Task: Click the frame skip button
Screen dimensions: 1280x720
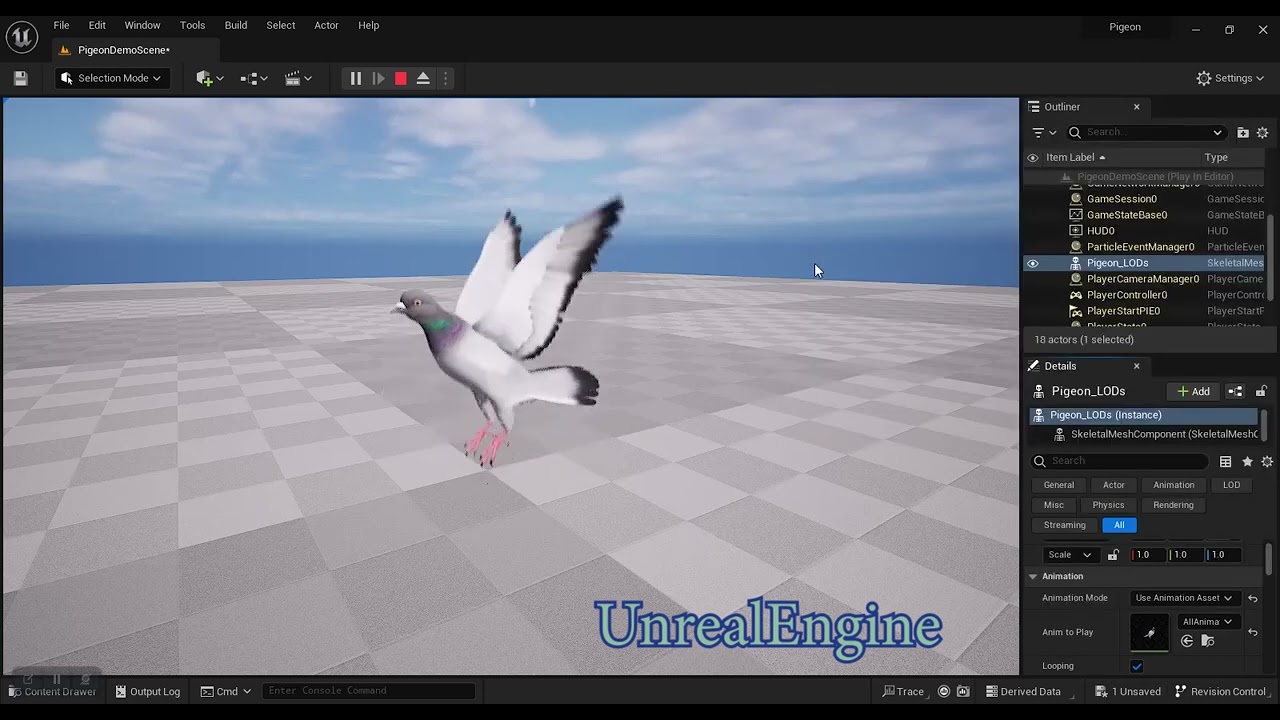Action: pyautogui.click(x=378, y=78)
